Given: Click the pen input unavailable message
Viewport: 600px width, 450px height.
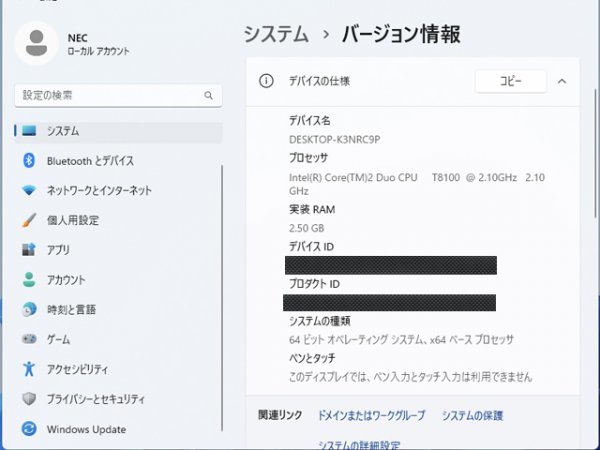Looking at the screenshot, I should coord(410,377).
